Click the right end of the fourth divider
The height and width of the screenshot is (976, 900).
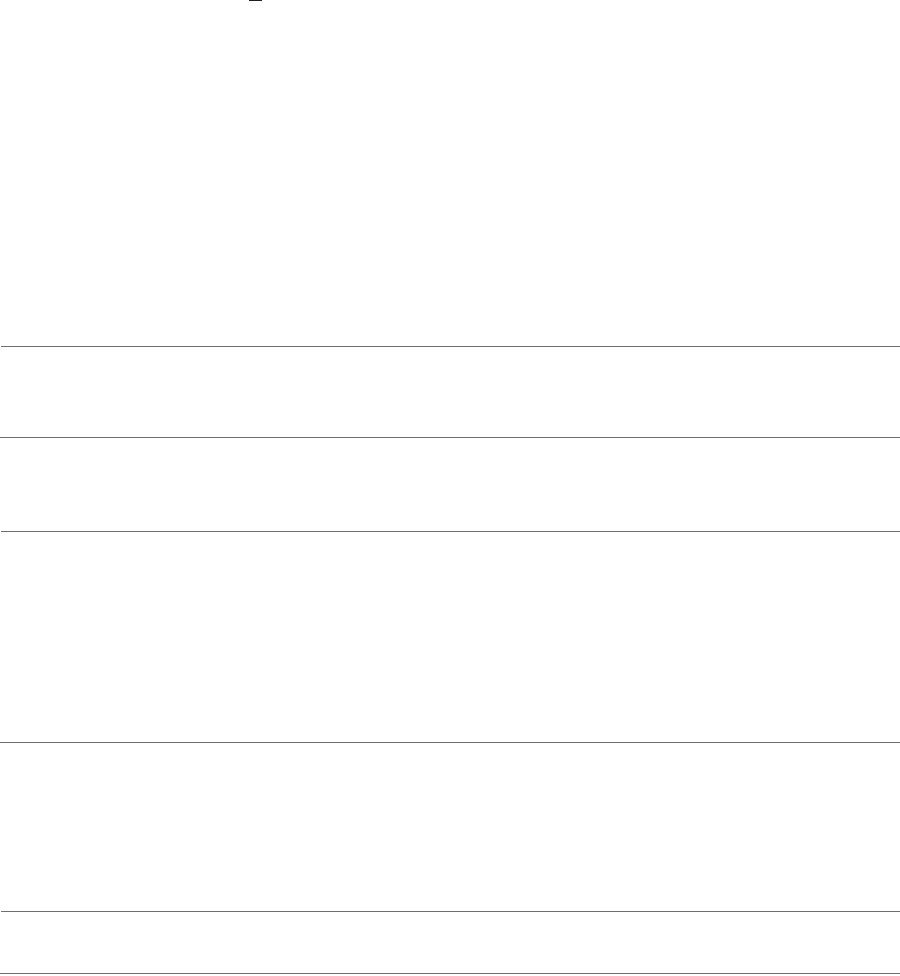[897, 742]
